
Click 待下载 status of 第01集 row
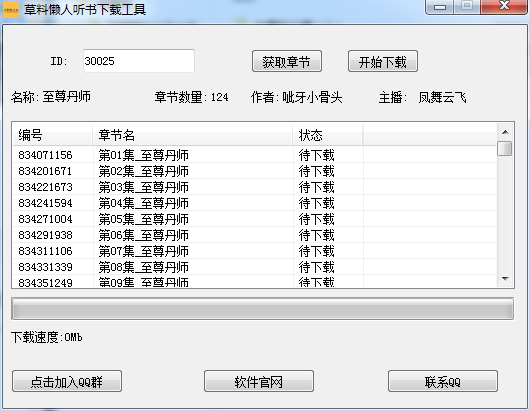click(x=316, y=155)
